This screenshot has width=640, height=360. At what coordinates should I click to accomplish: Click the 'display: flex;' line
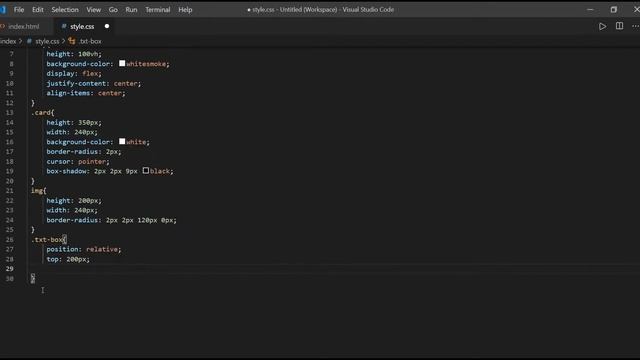pyautogui.click(x=74, y=73)
